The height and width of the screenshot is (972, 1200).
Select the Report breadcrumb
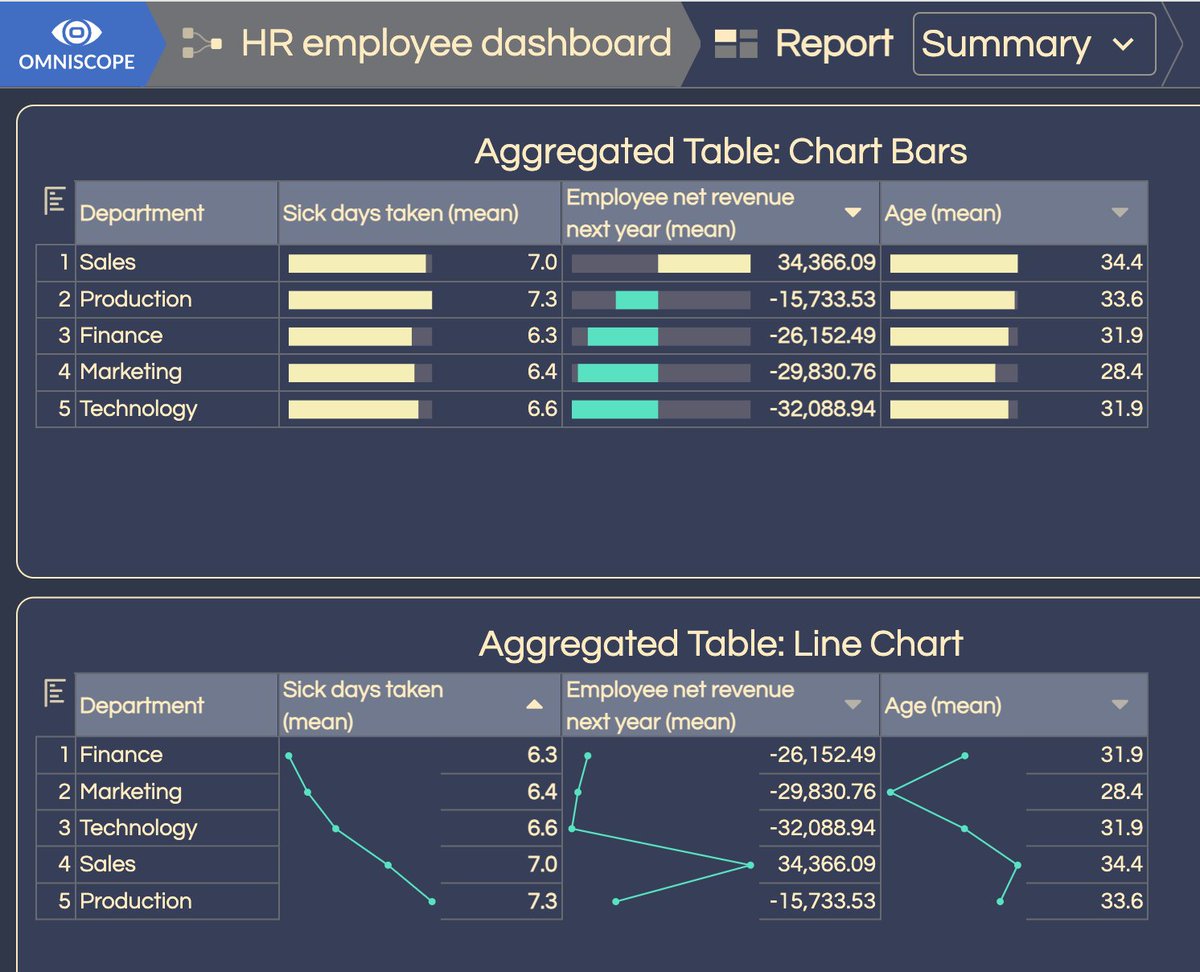point(834,44)
